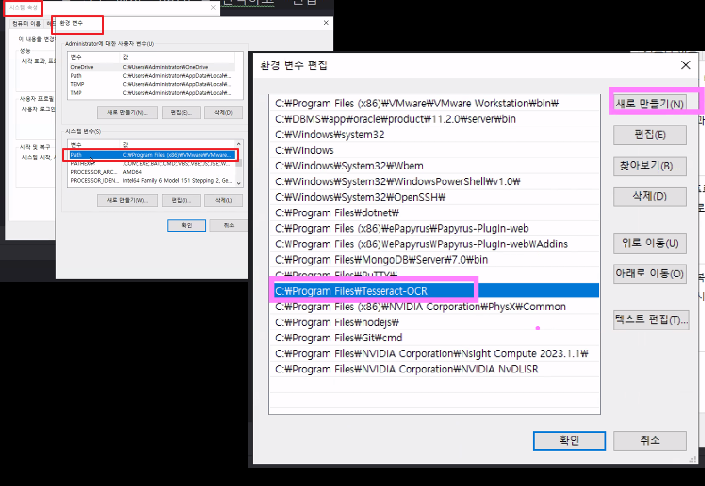Select the C:\Program Files\Git\cmd entry

(x=434, y=338)
